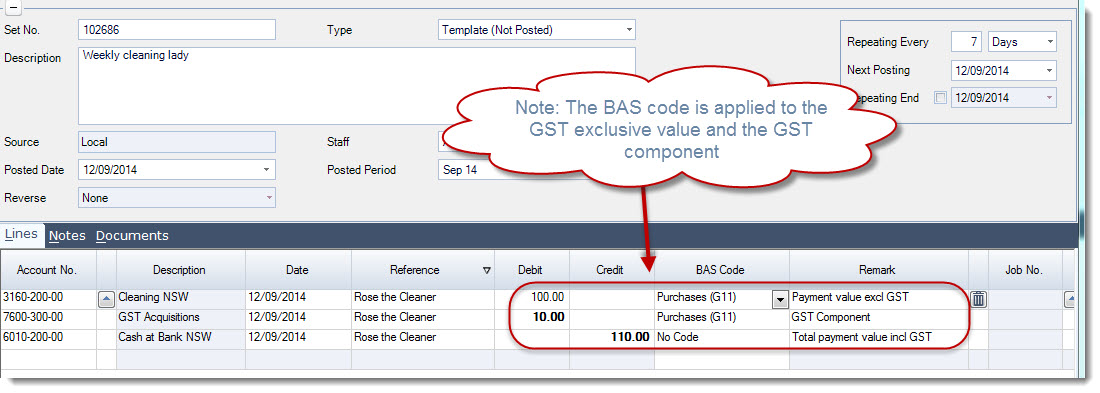Click the account lookup arrow in Cleaning NSW row
Screen dimensions: 1100x393
coord(106,300)
